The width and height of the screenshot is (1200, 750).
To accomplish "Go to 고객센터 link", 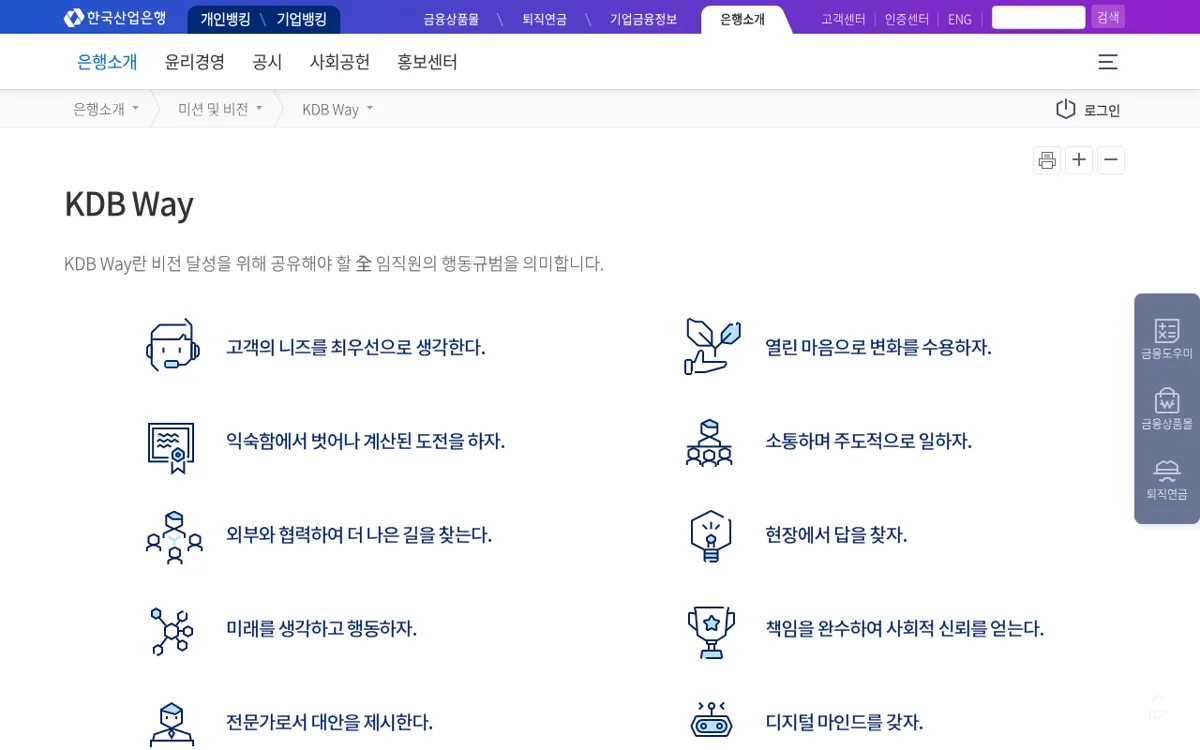I will pos(843,19).
